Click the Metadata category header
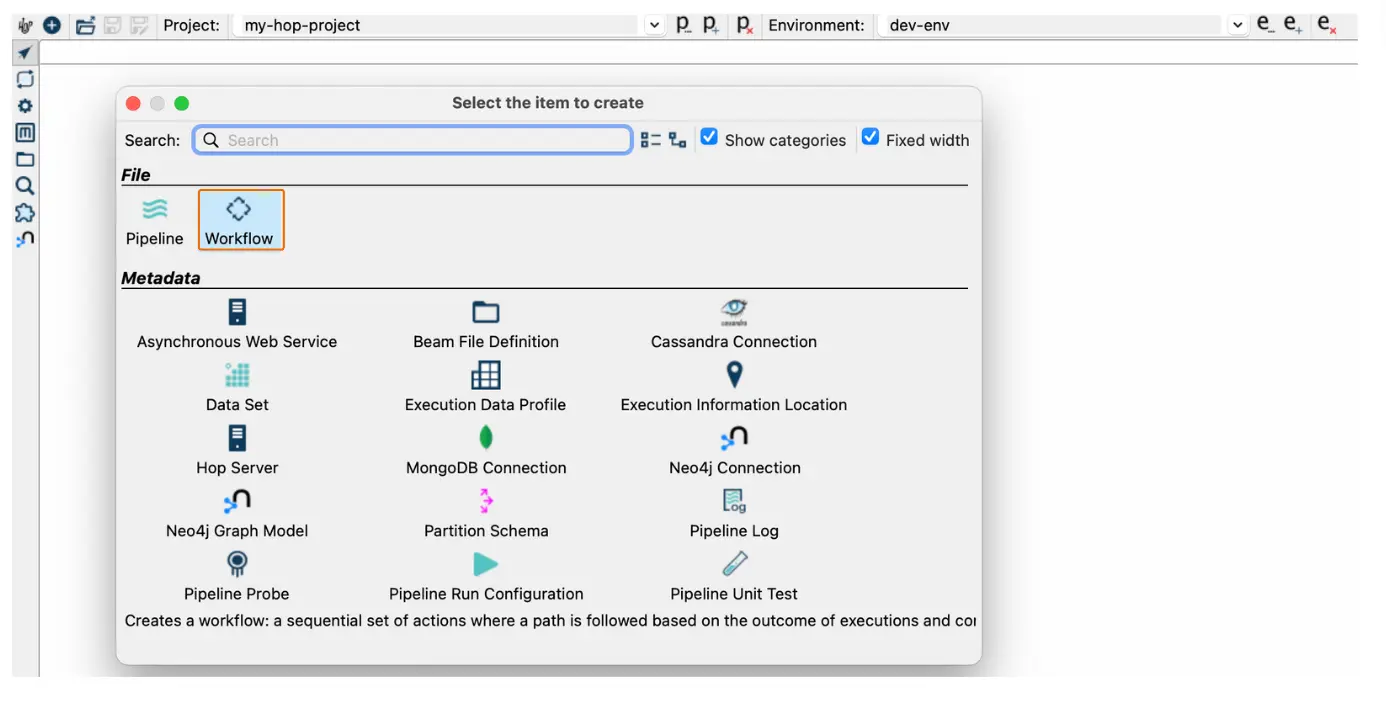1386x708 pixels. [161, 278]
